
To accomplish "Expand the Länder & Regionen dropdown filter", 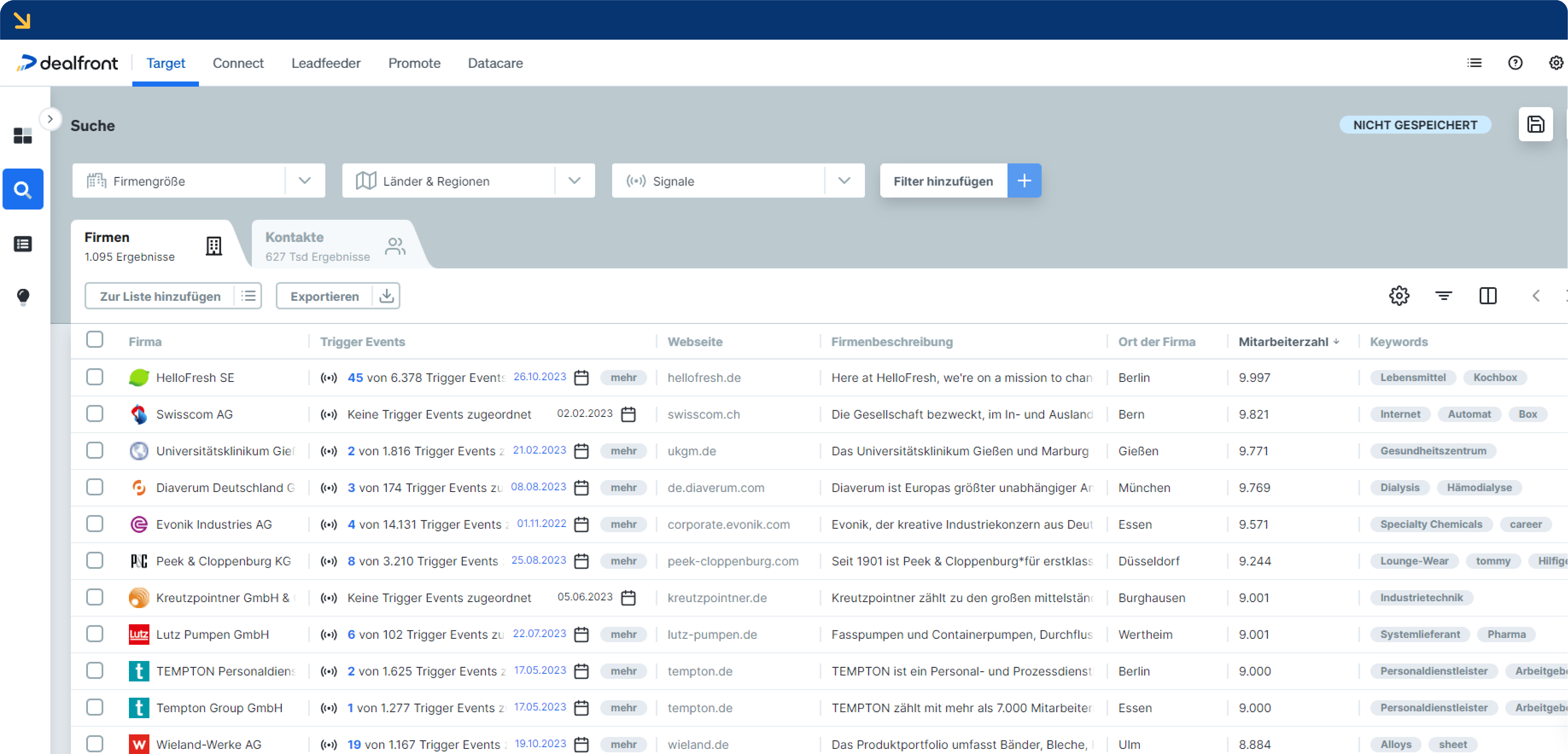I will click(575, 180).
